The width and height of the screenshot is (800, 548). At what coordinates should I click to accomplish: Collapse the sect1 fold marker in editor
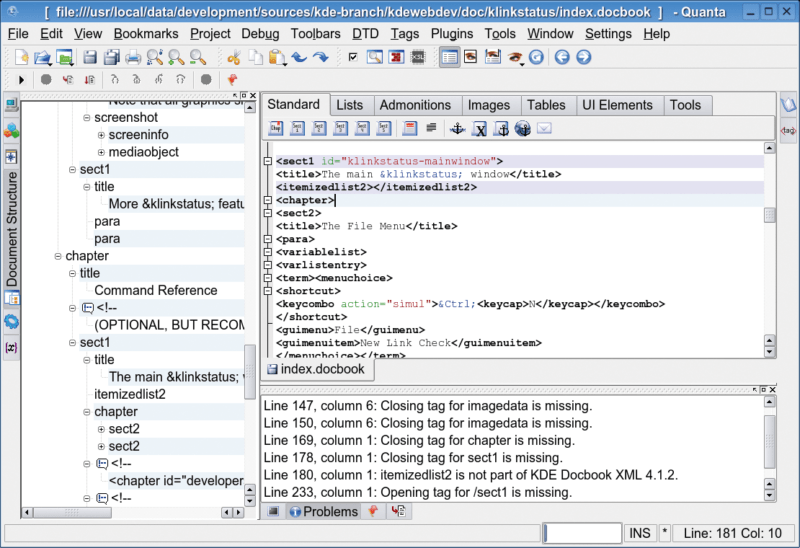point(267,161)
